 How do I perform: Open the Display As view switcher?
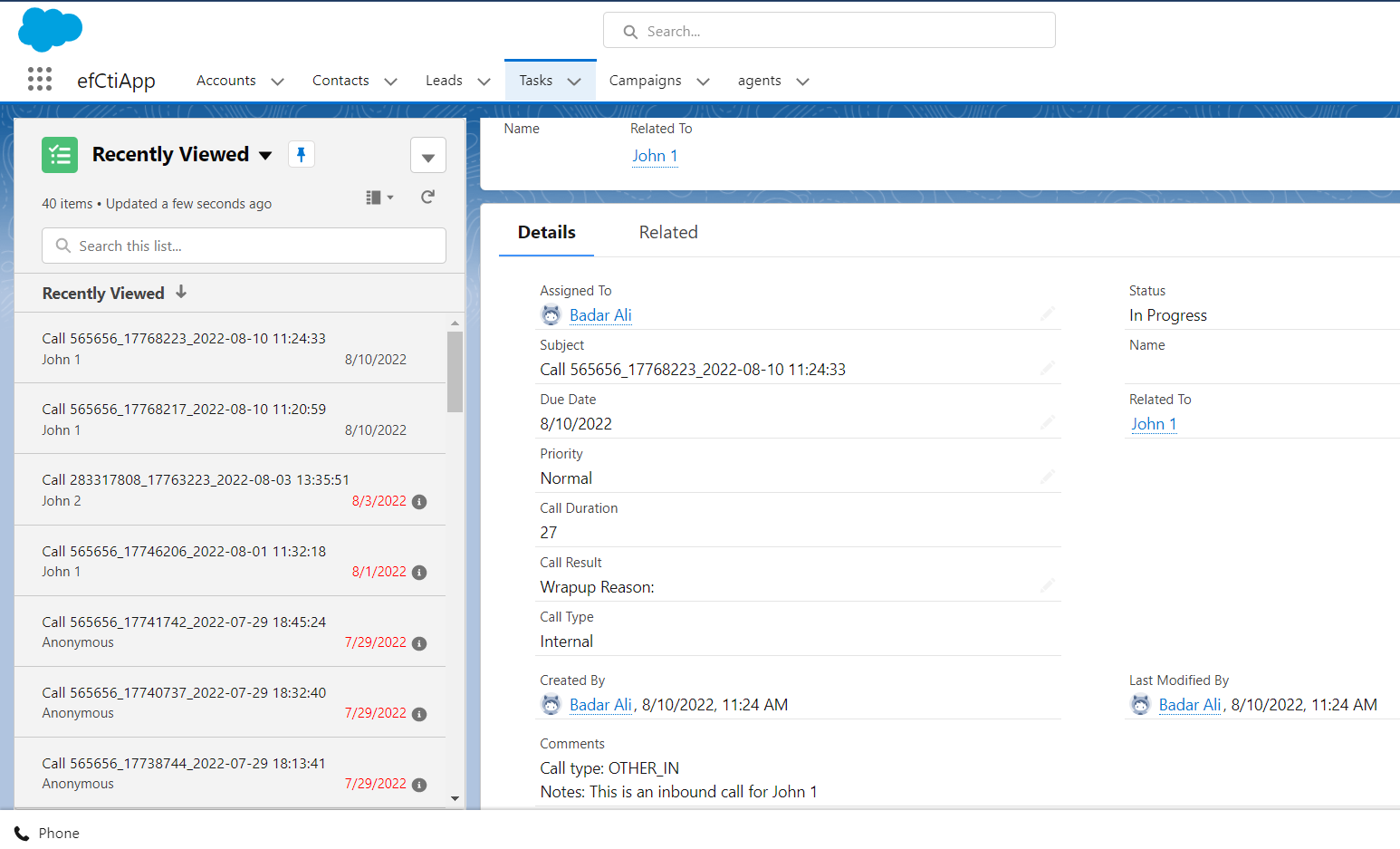(x=379, y=198)
